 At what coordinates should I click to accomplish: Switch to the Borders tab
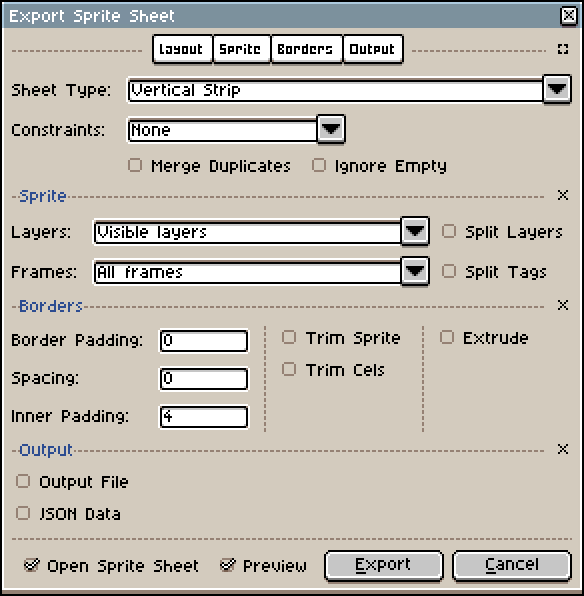(306, 49)
